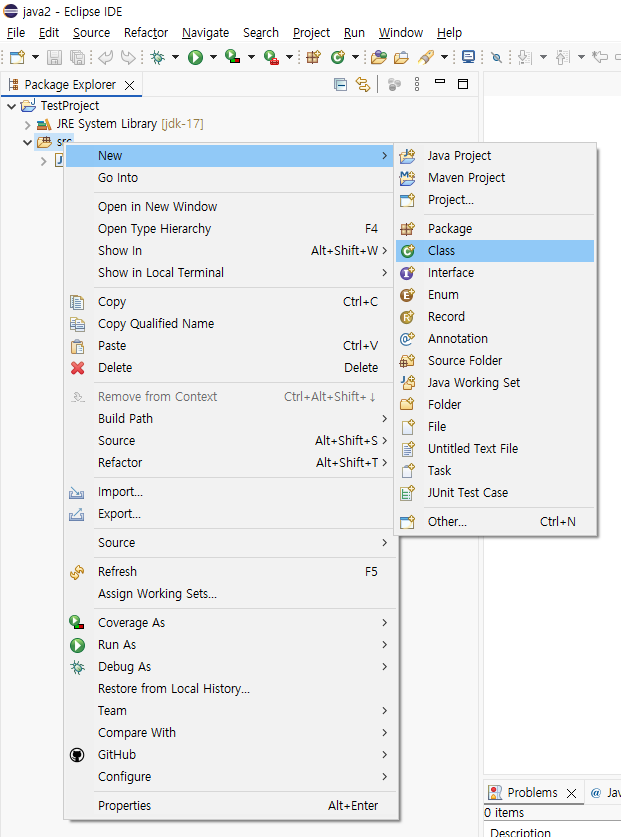Open the New wizard dropdown arrow
Viewport: 621px width, 837px height.
pyautogui.click(x=35, y=57)
